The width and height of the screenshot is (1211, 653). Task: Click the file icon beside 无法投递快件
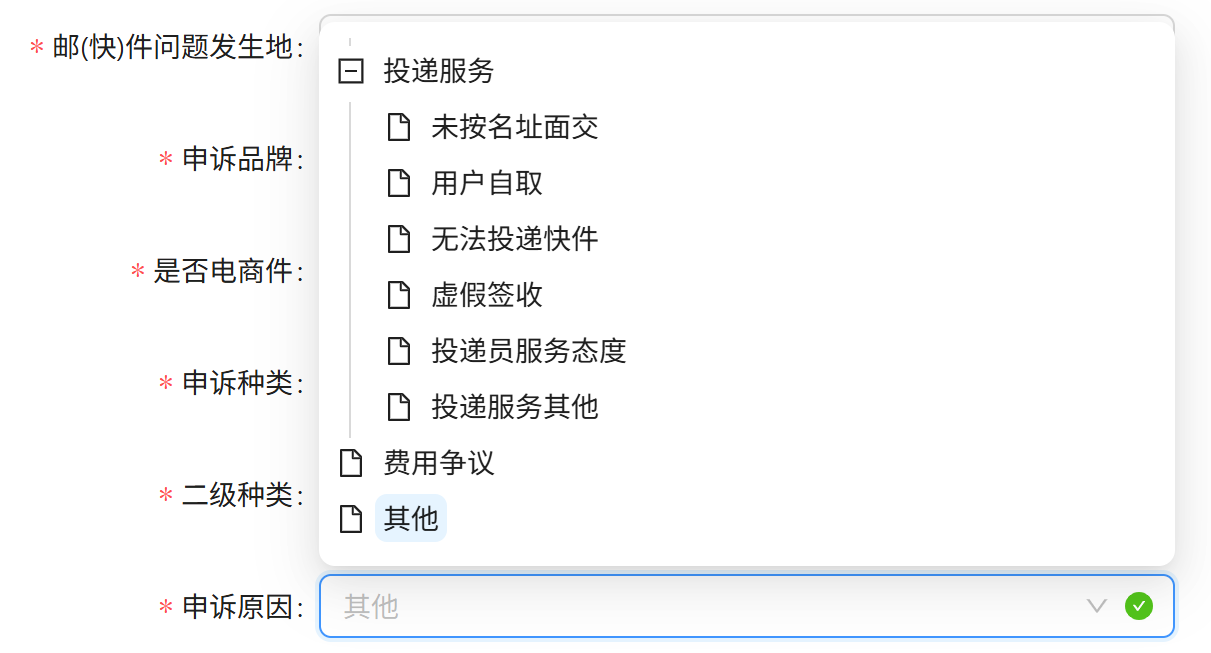click(x=399, y=239)
